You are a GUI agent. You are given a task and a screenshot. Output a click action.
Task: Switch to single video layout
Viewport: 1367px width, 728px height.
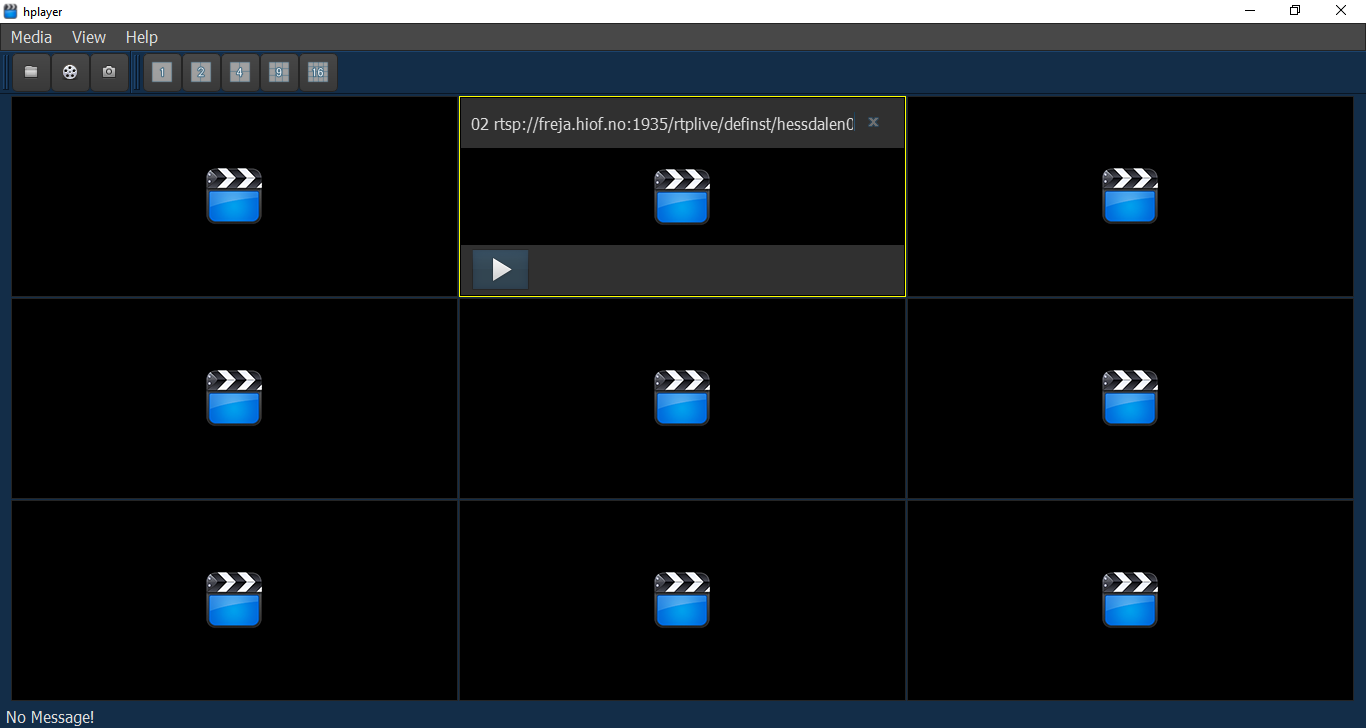162,72
